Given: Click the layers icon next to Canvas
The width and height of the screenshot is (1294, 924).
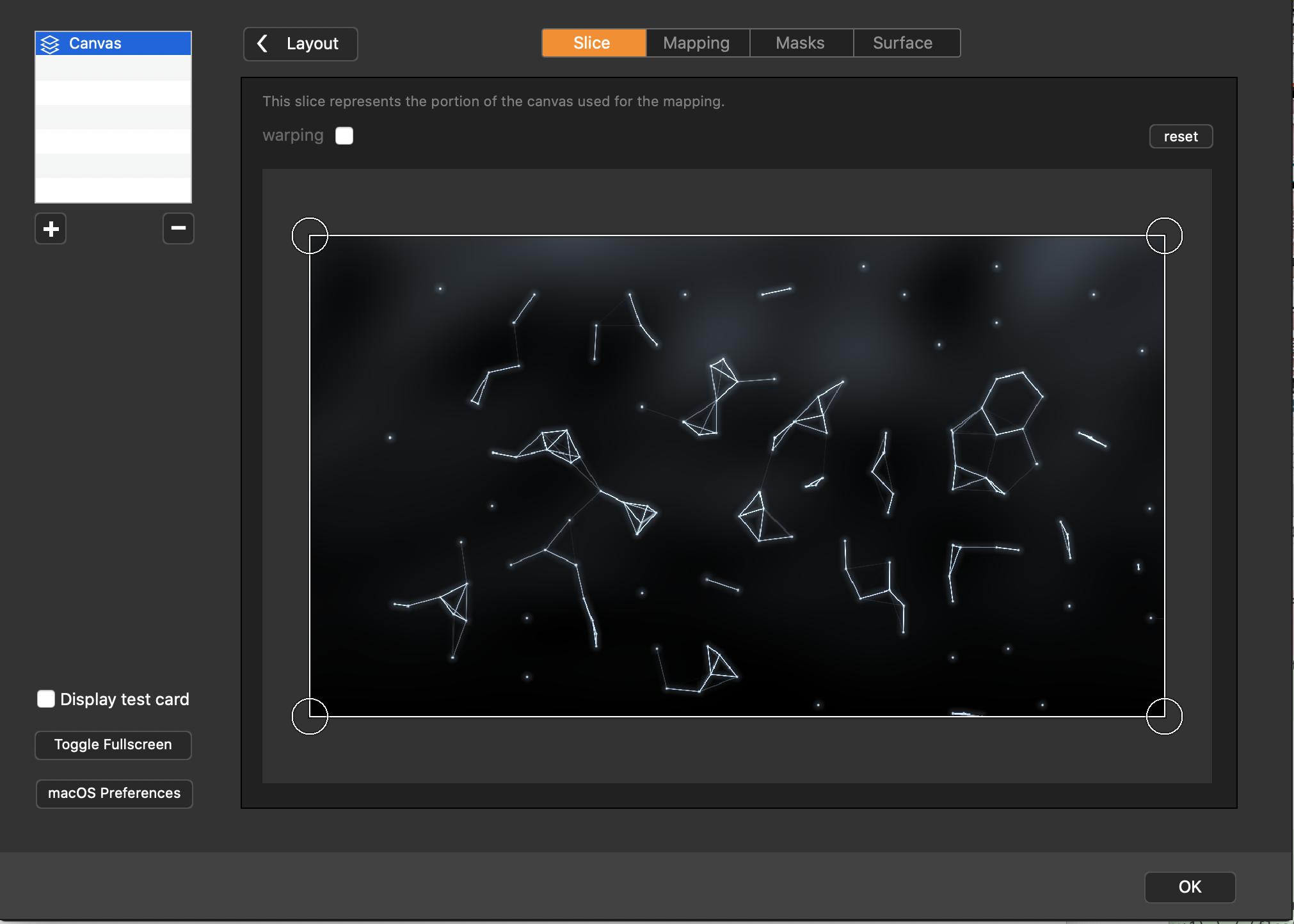Looking at the screenshot, I should point(50,44).
